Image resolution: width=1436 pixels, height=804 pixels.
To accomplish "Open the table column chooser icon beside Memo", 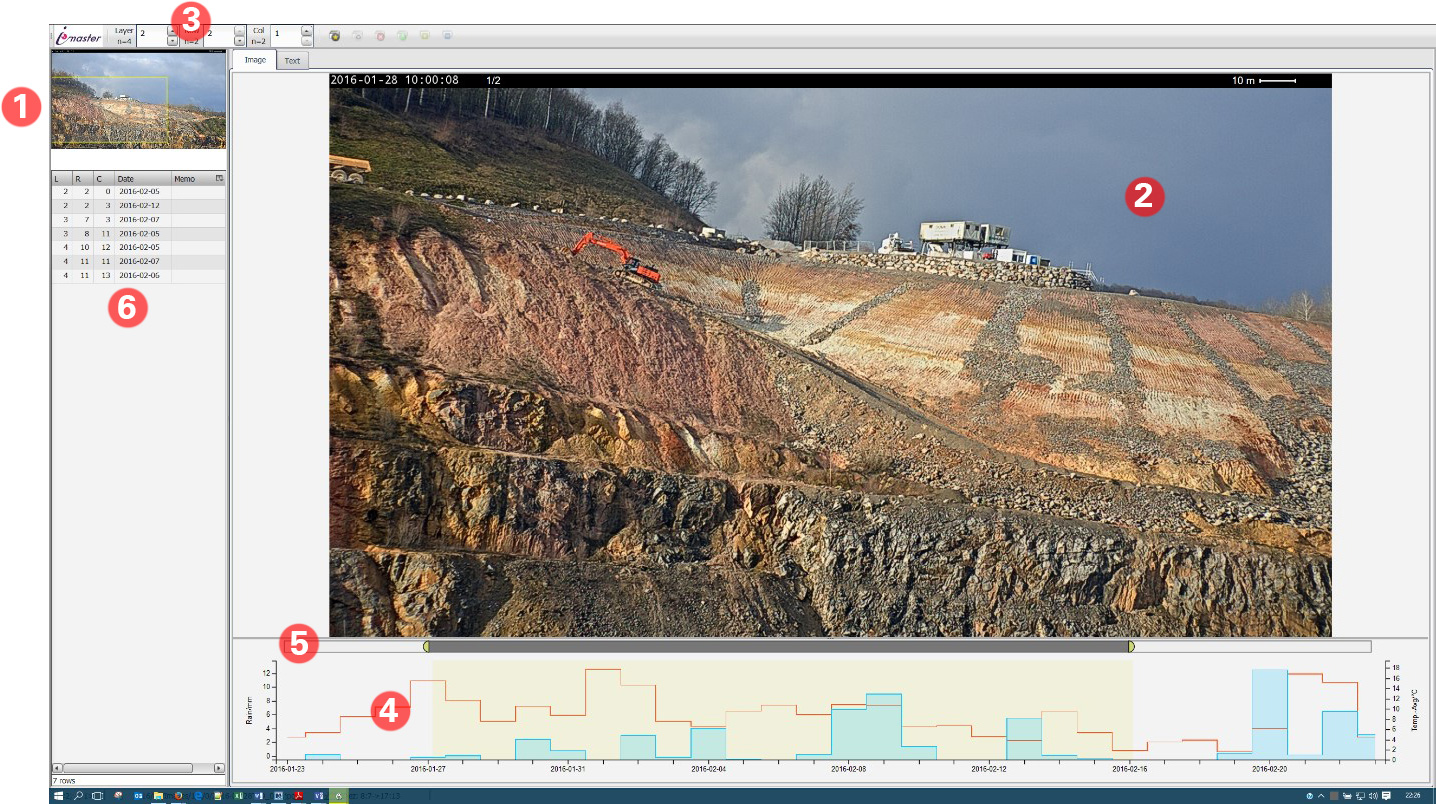I will (x=219, y=179).
